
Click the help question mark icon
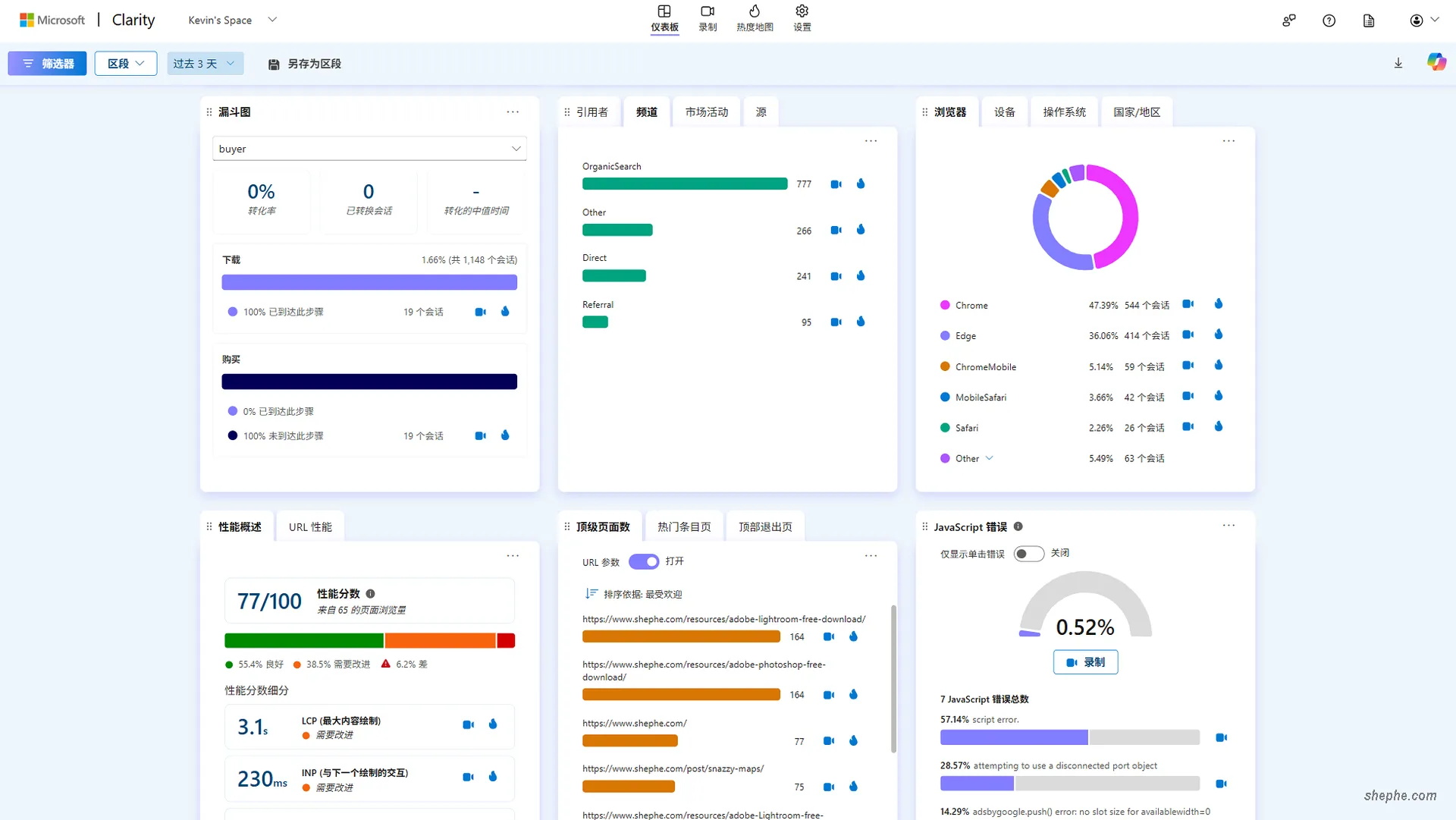(x=1329, y=21)
